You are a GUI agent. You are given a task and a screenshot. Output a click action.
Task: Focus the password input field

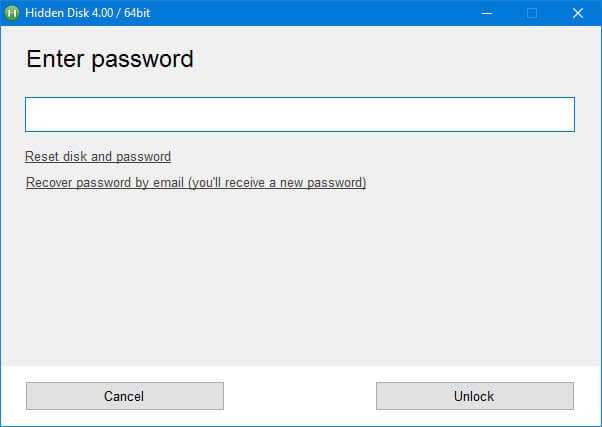pos(300,114)
